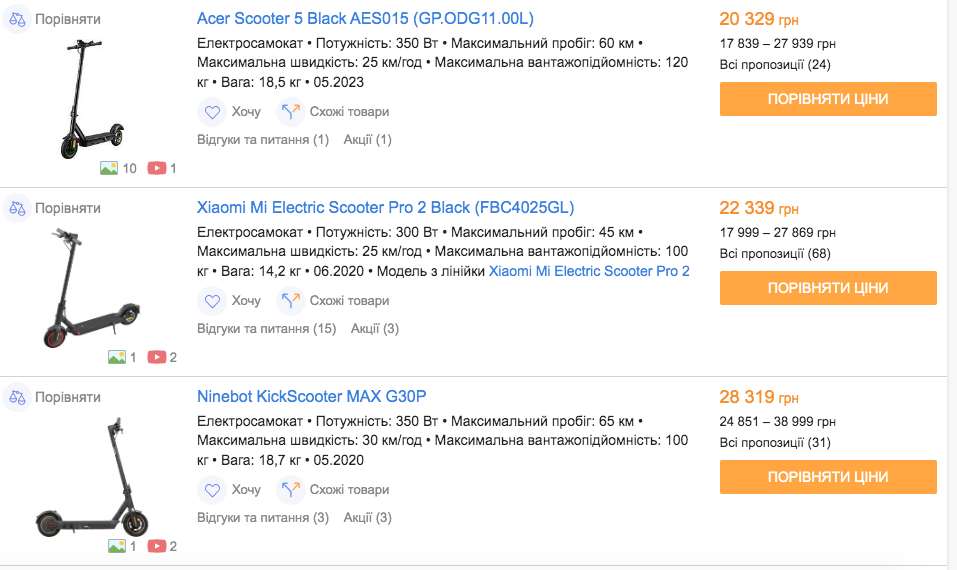Add Acer Scooter 5 to wishlist heart

point(211,112)
